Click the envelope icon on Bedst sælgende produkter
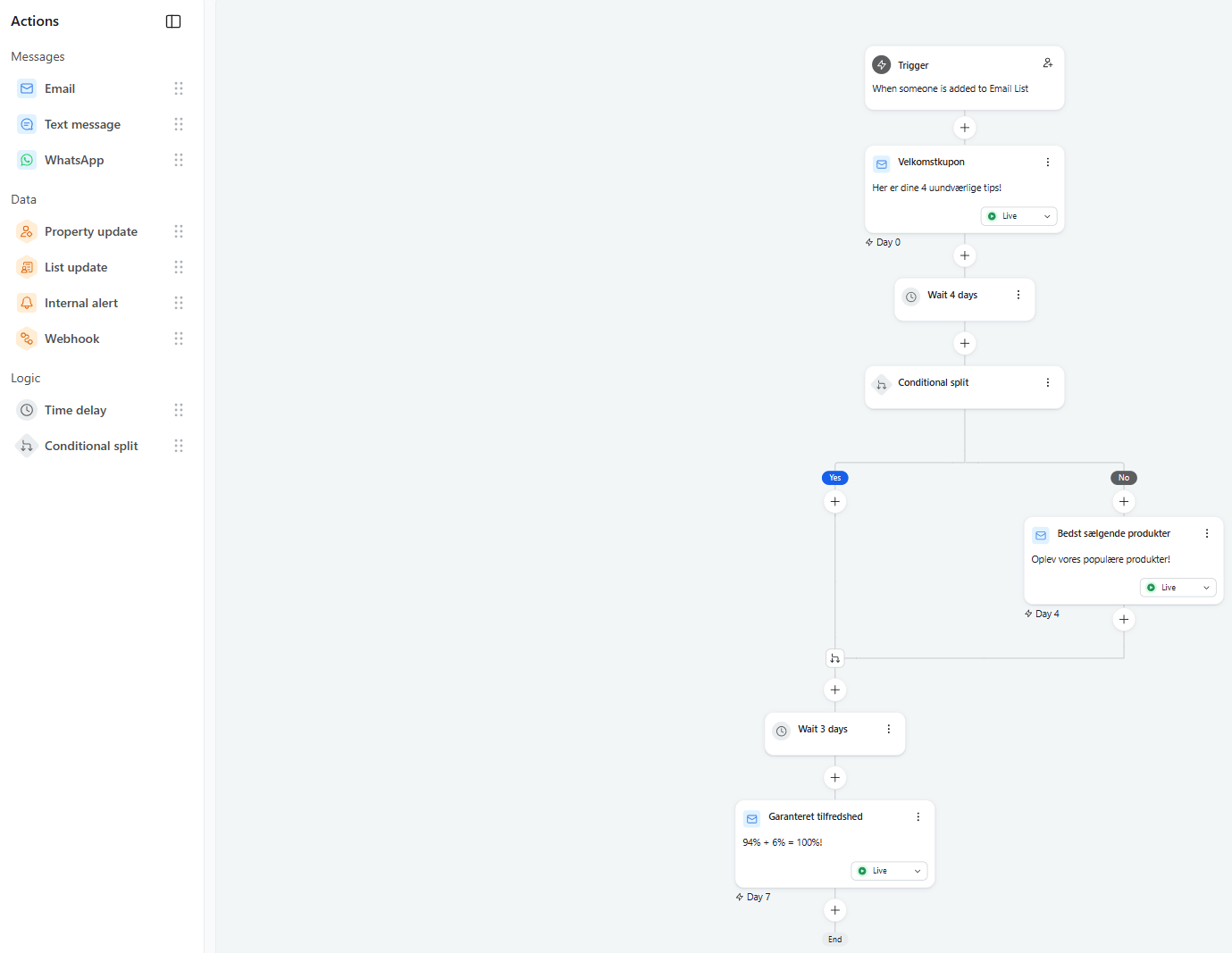The image size is (1232, 953). pos(1041,536)
